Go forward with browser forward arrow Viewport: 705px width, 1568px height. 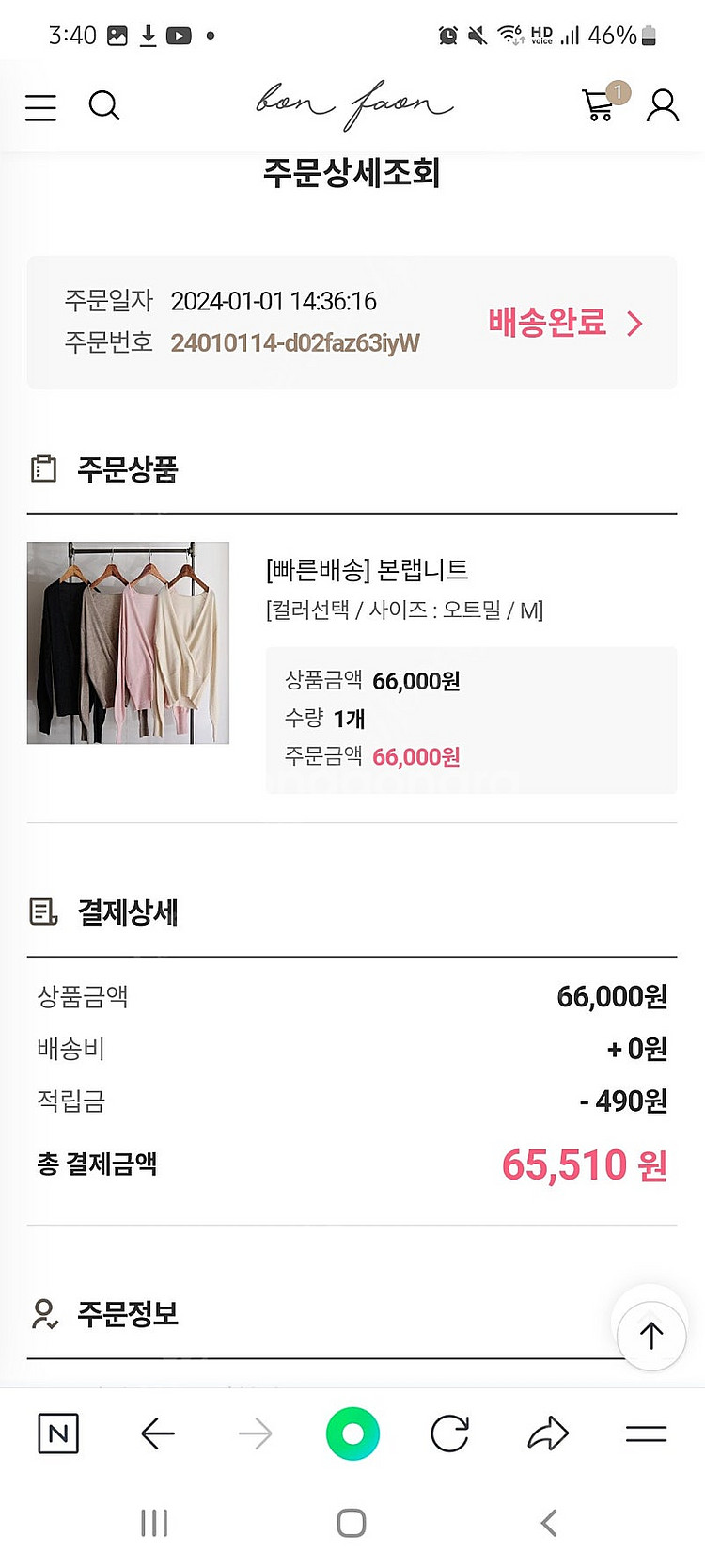pyautogui.click(x=255, y=1433)
